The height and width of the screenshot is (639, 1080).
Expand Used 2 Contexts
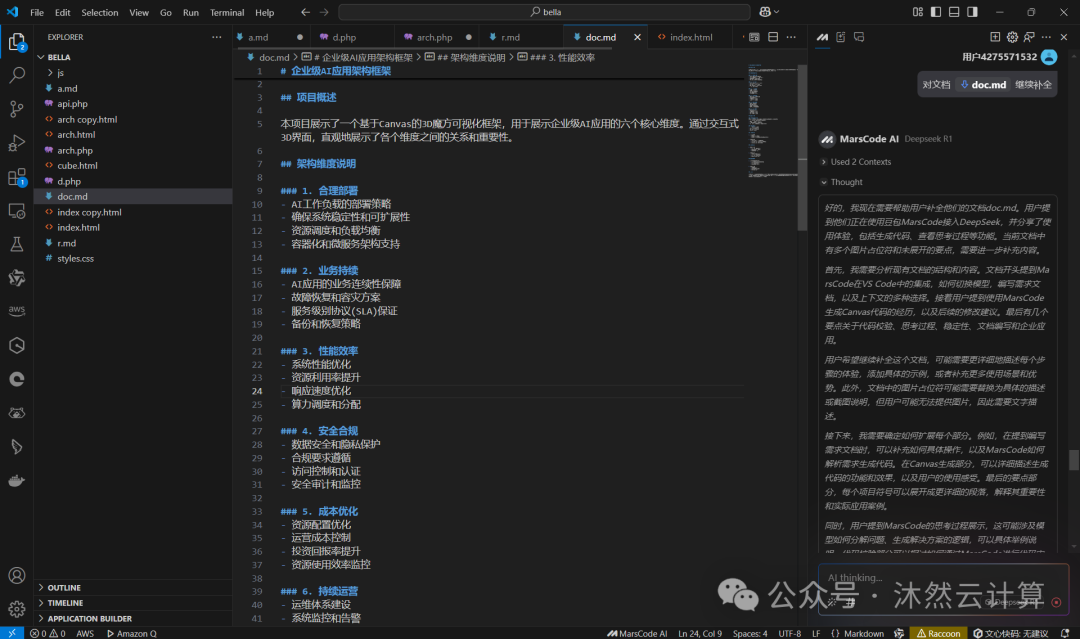855,162
